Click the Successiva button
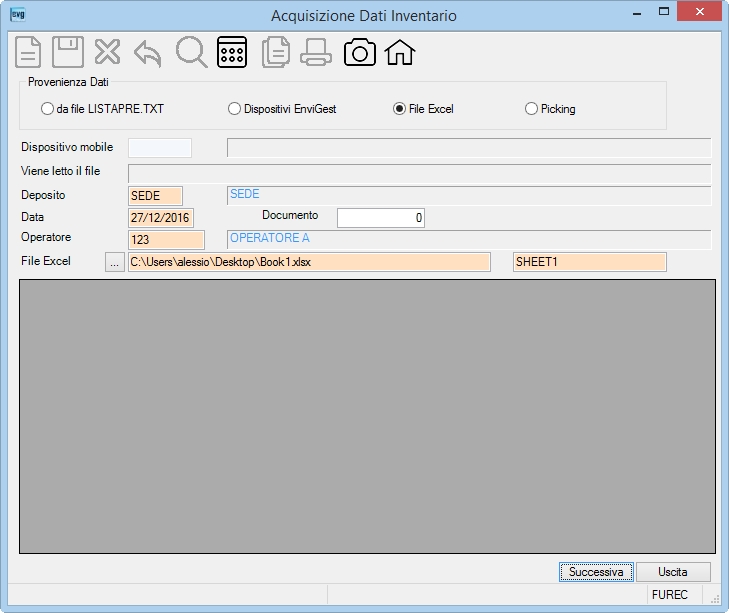729x613 pixels. tap(596, 572)
